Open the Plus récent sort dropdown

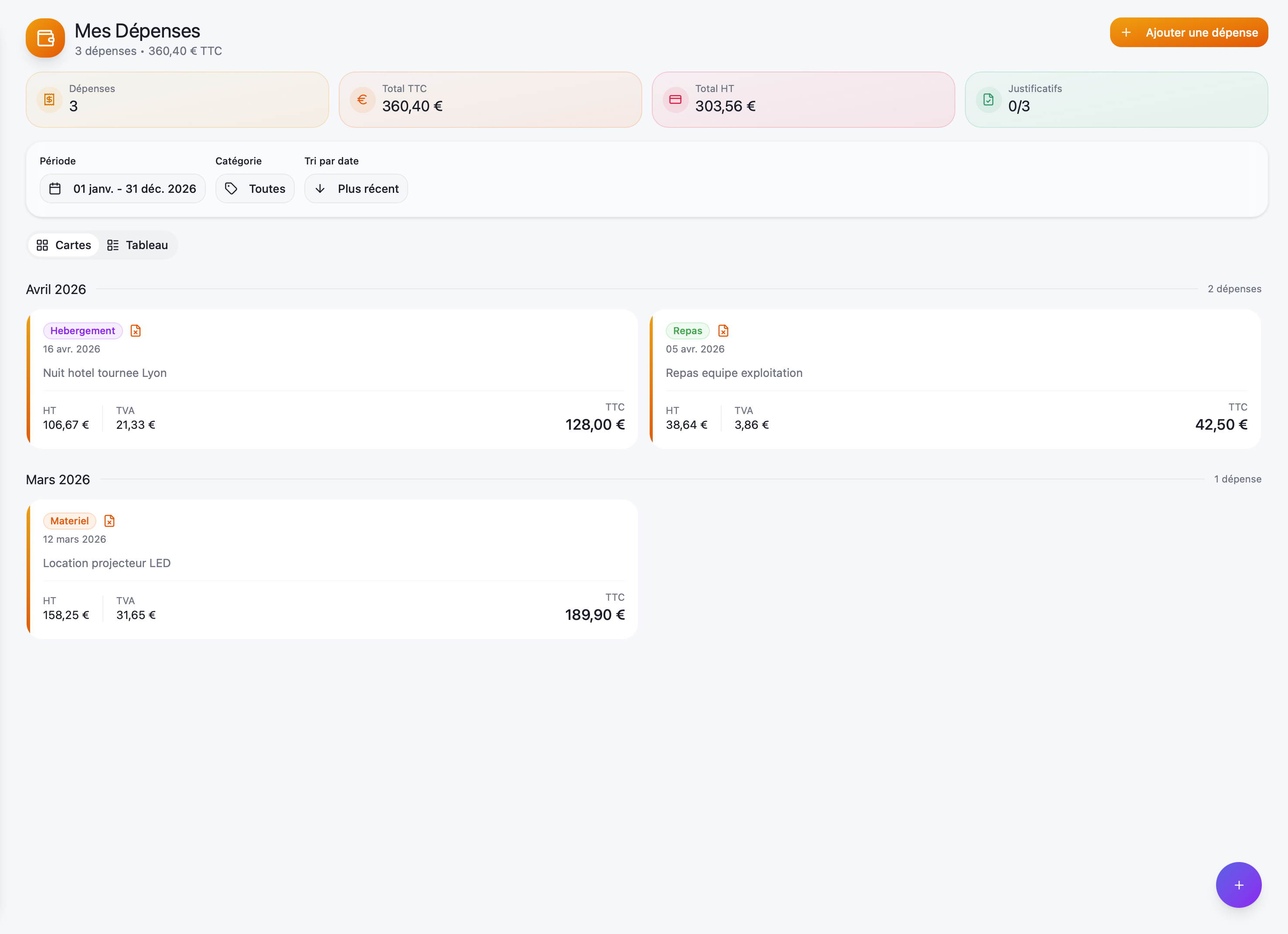pyautogui.click(x=356, y=188)
